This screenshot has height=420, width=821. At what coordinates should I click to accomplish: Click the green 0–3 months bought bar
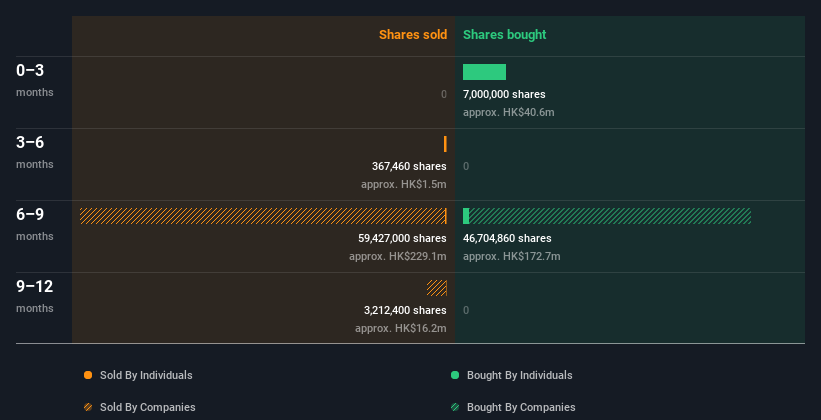click(484, 72)
